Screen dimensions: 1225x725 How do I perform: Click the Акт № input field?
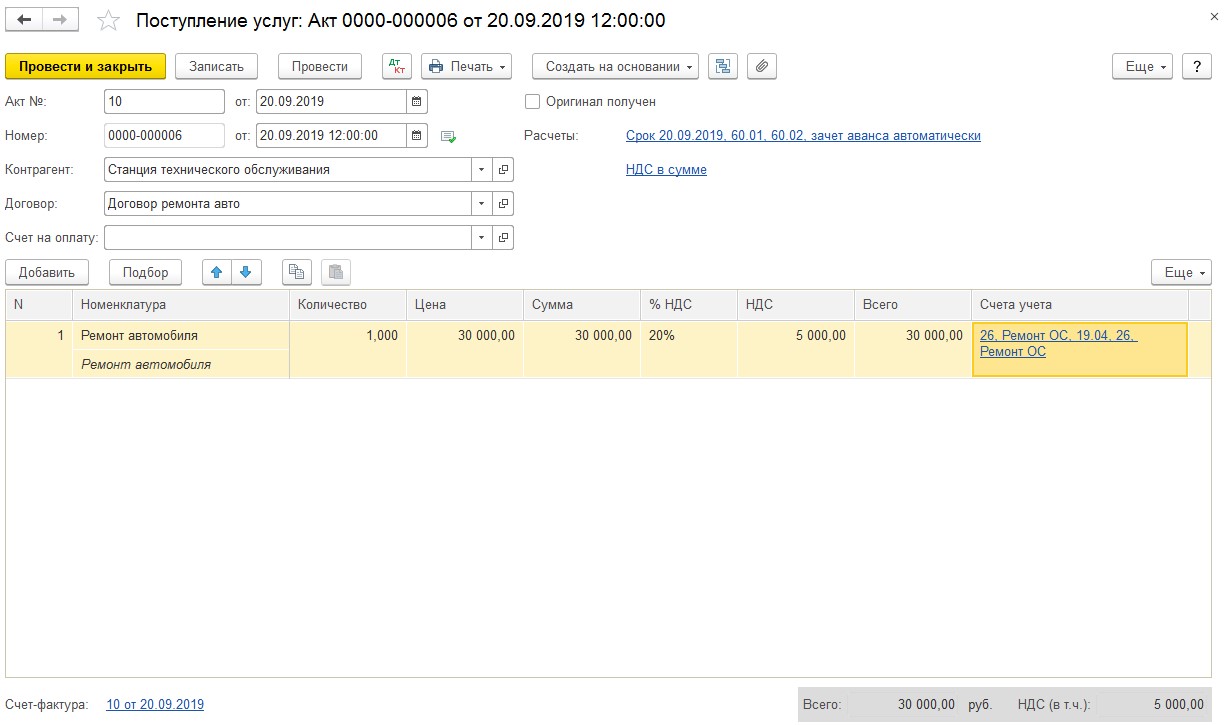coord(164,102)
